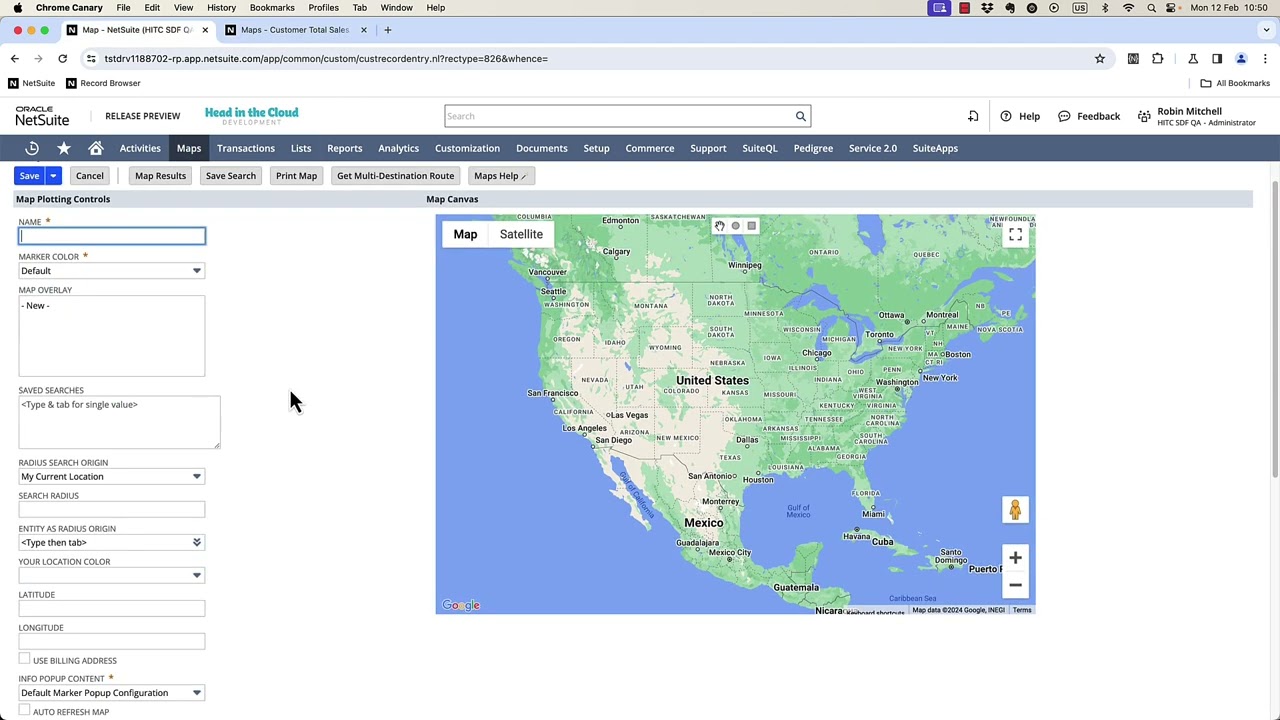Viewport: 1280px width, 720px height.
Task: Click the NetSuite Oracle logo
Action: [42, 116]
